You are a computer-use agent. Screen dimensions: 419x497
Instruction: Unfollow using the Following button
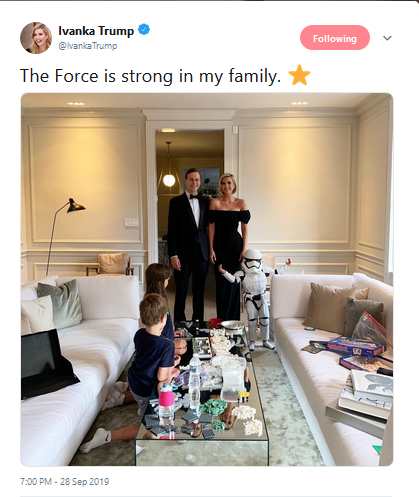[x=335, y=38]
